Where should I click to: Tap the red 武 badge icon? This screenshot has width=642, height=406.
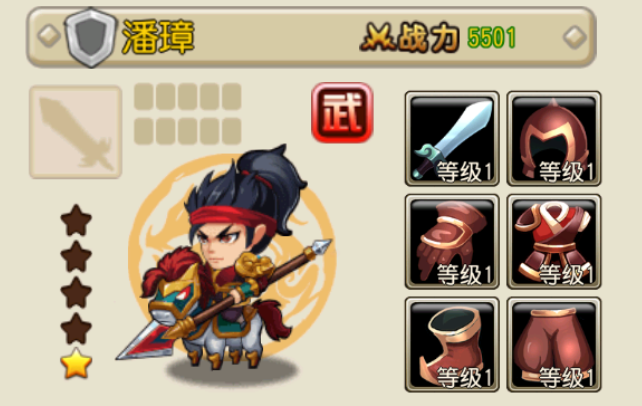tap(342, 113)
